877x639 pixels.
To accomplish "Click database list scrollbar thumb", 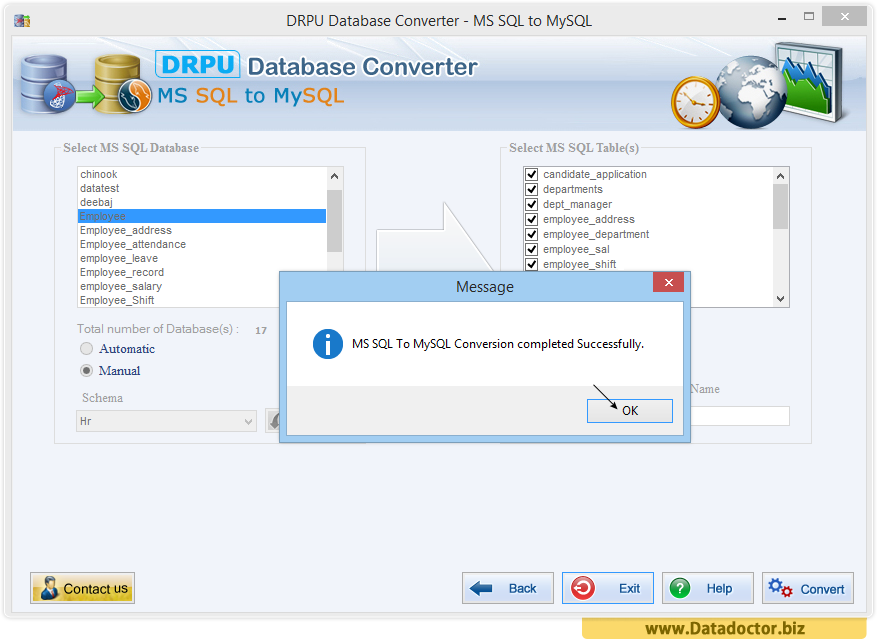I will tap(334, 221).
